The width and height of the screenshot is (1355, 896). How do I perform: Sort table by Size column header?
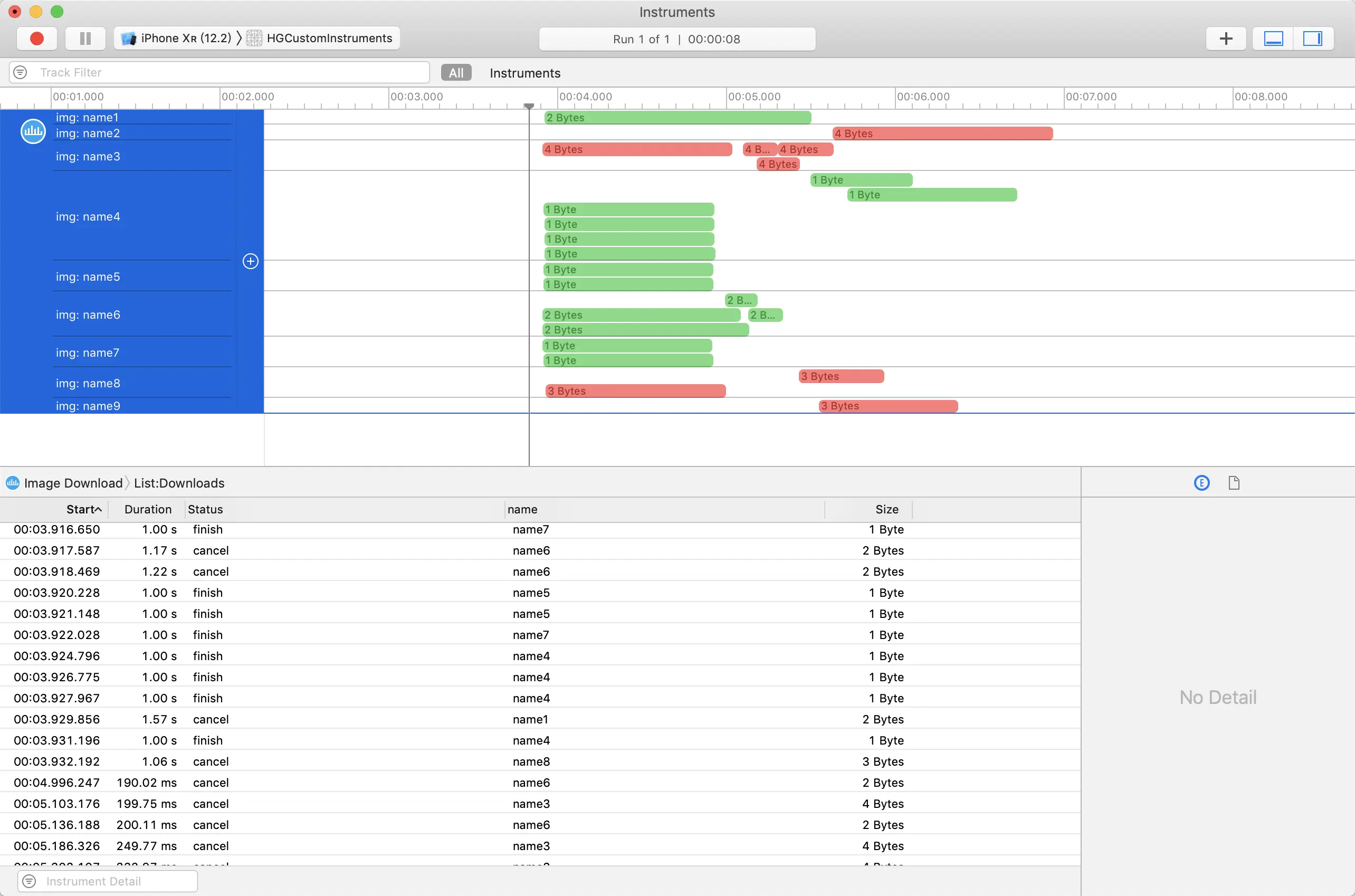pos(886,509)
